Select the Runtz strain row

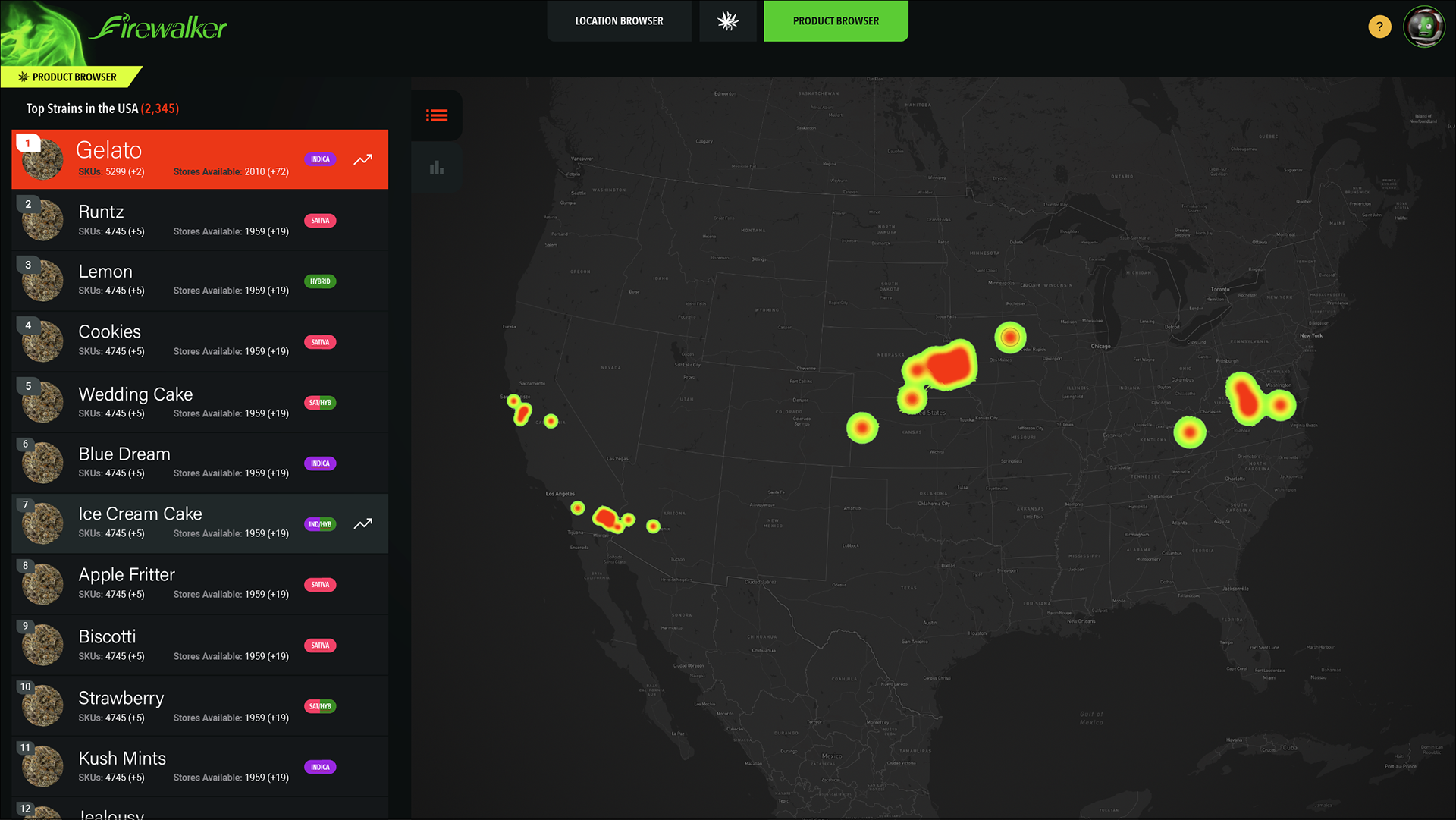(200, 220)
